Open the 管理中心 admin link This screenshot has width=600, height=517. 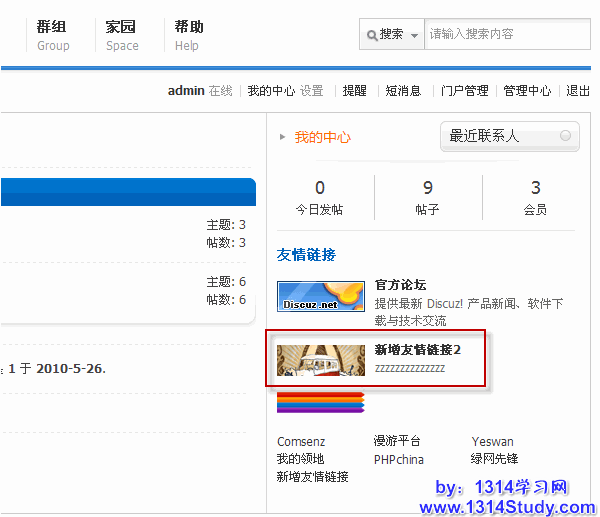click(527, 91)
